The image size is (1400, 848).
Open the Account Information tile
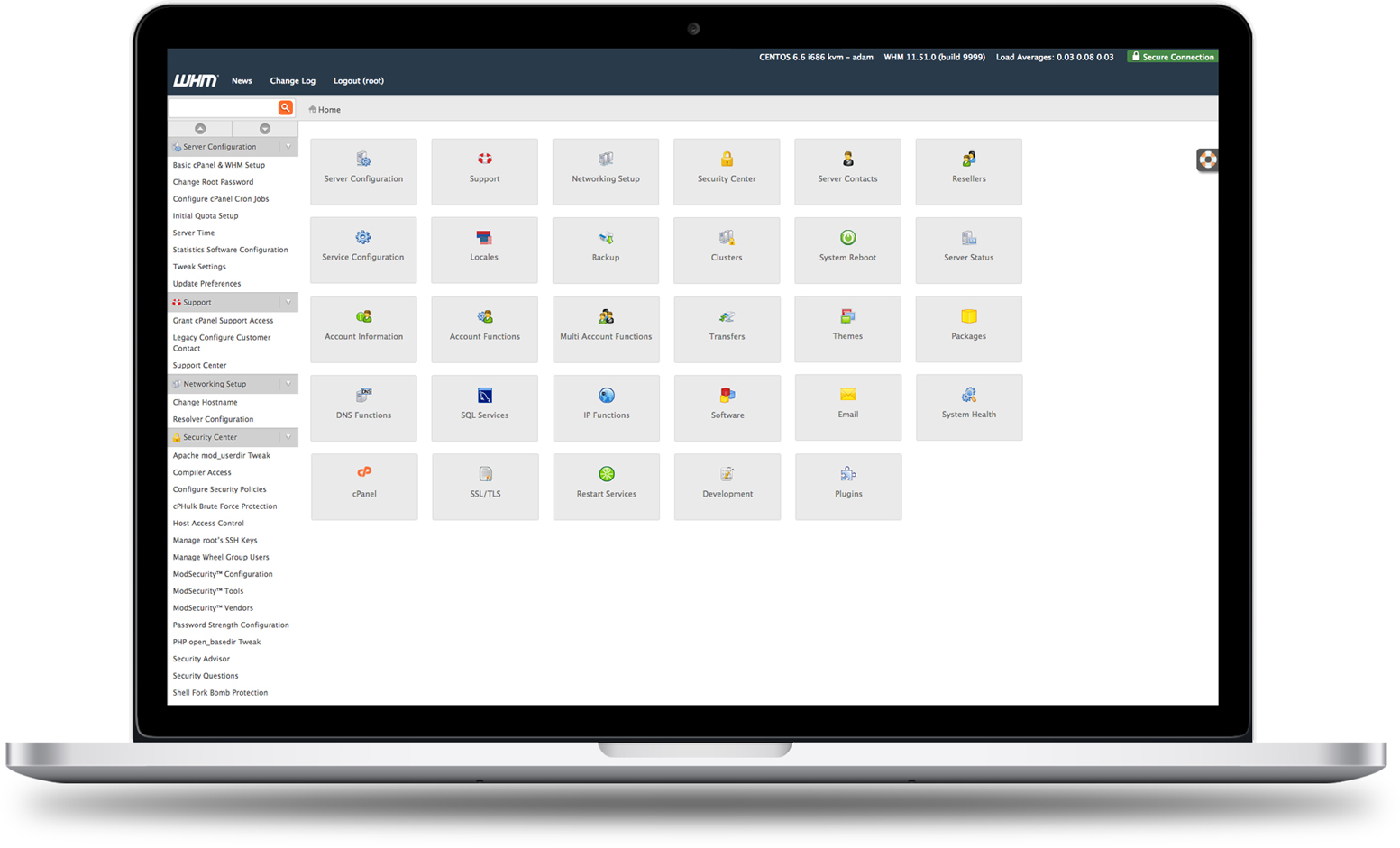pos(363,329)
